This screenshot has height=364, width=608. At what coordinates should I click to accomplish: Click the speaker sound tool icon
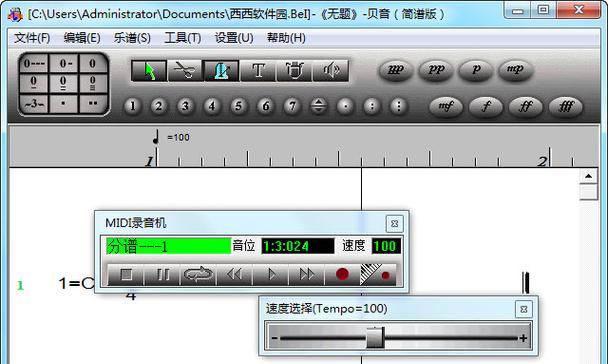[x=331, y=71]
